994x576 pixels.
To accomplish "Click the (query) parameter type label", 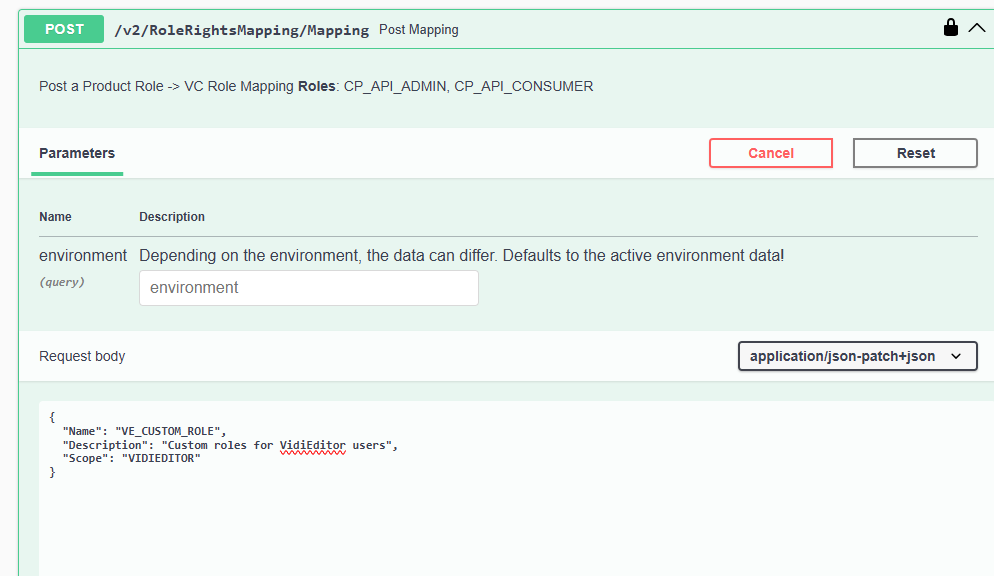I will (x=62, y=282).
